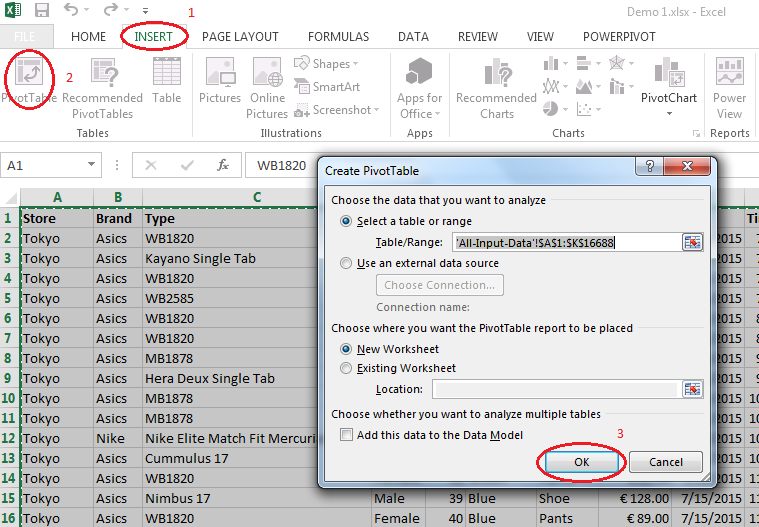The image size is (759, 527).
Task: Click the dialog Help question mark button
Action: 649,166
